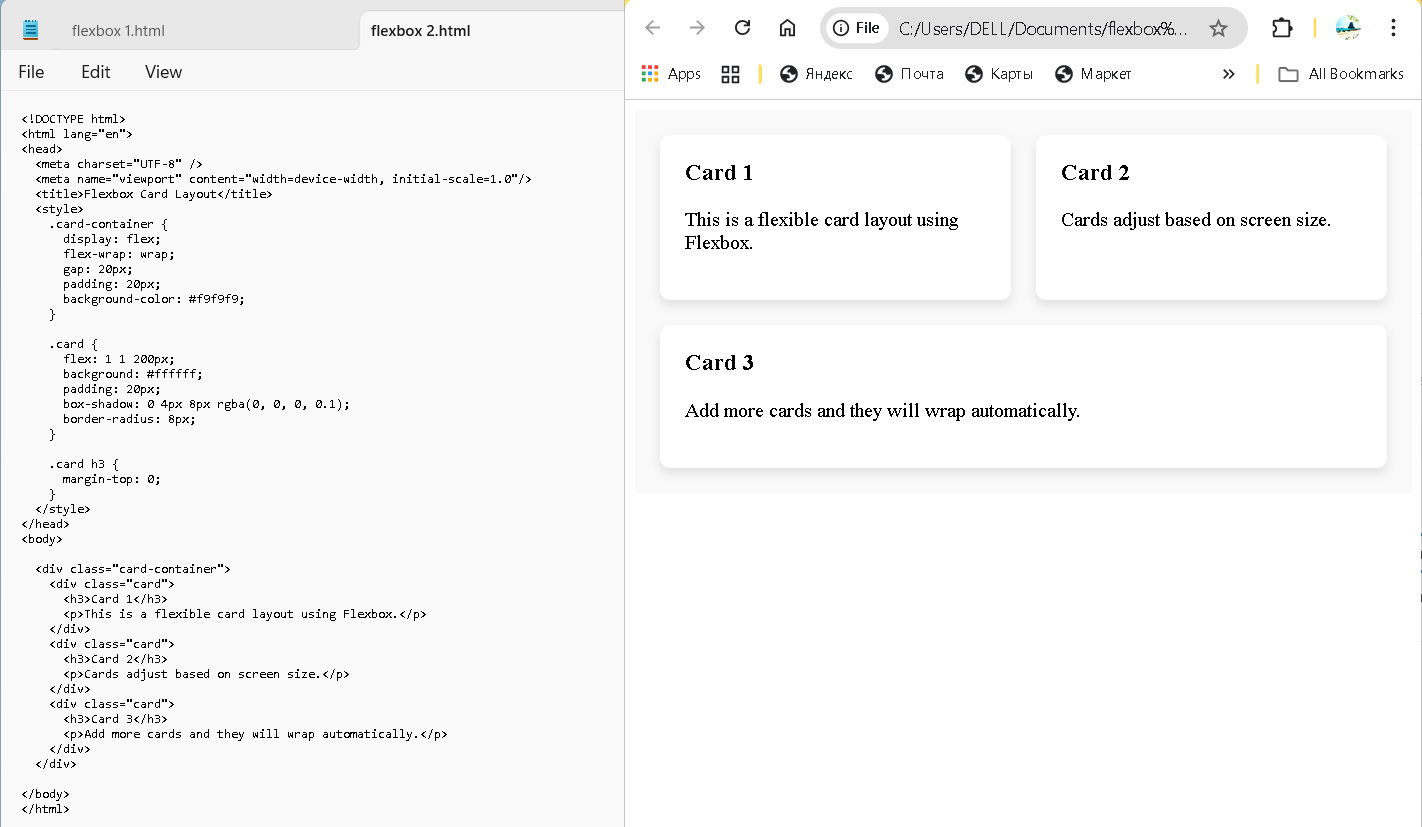Go to the browser Home page

tap(788, 28)
